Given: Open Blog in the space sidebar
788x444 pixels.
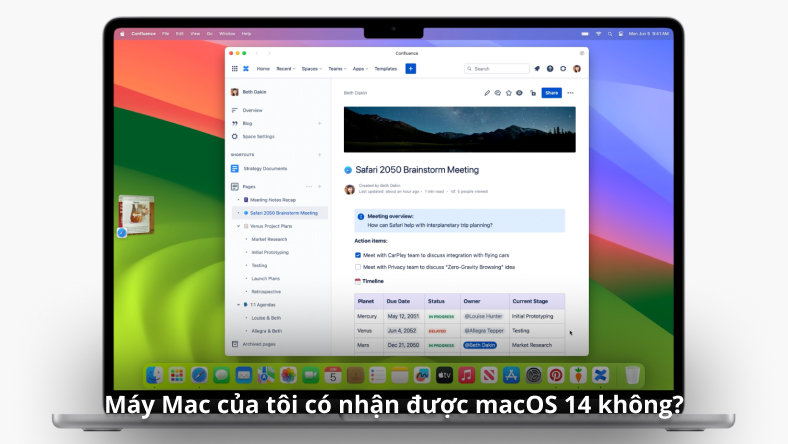Looking at the screenshot, I should coord(247,123).
